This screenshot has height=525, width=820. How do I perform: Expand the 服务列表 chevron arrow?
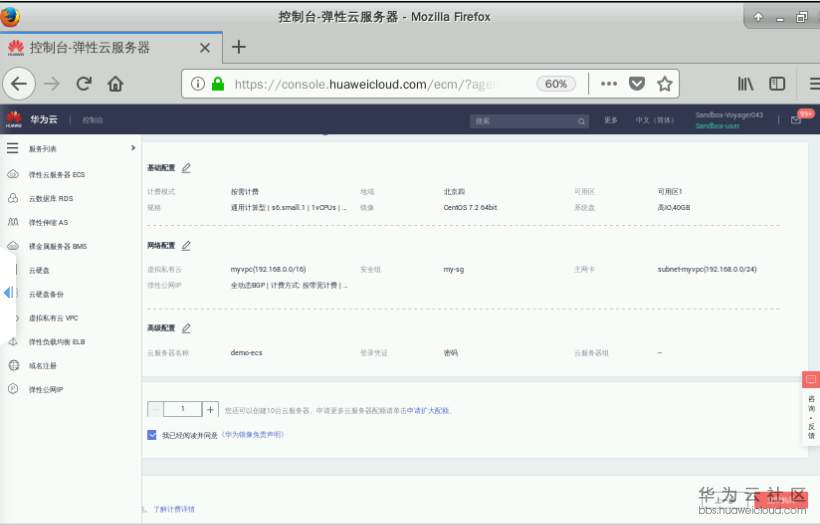133,148
